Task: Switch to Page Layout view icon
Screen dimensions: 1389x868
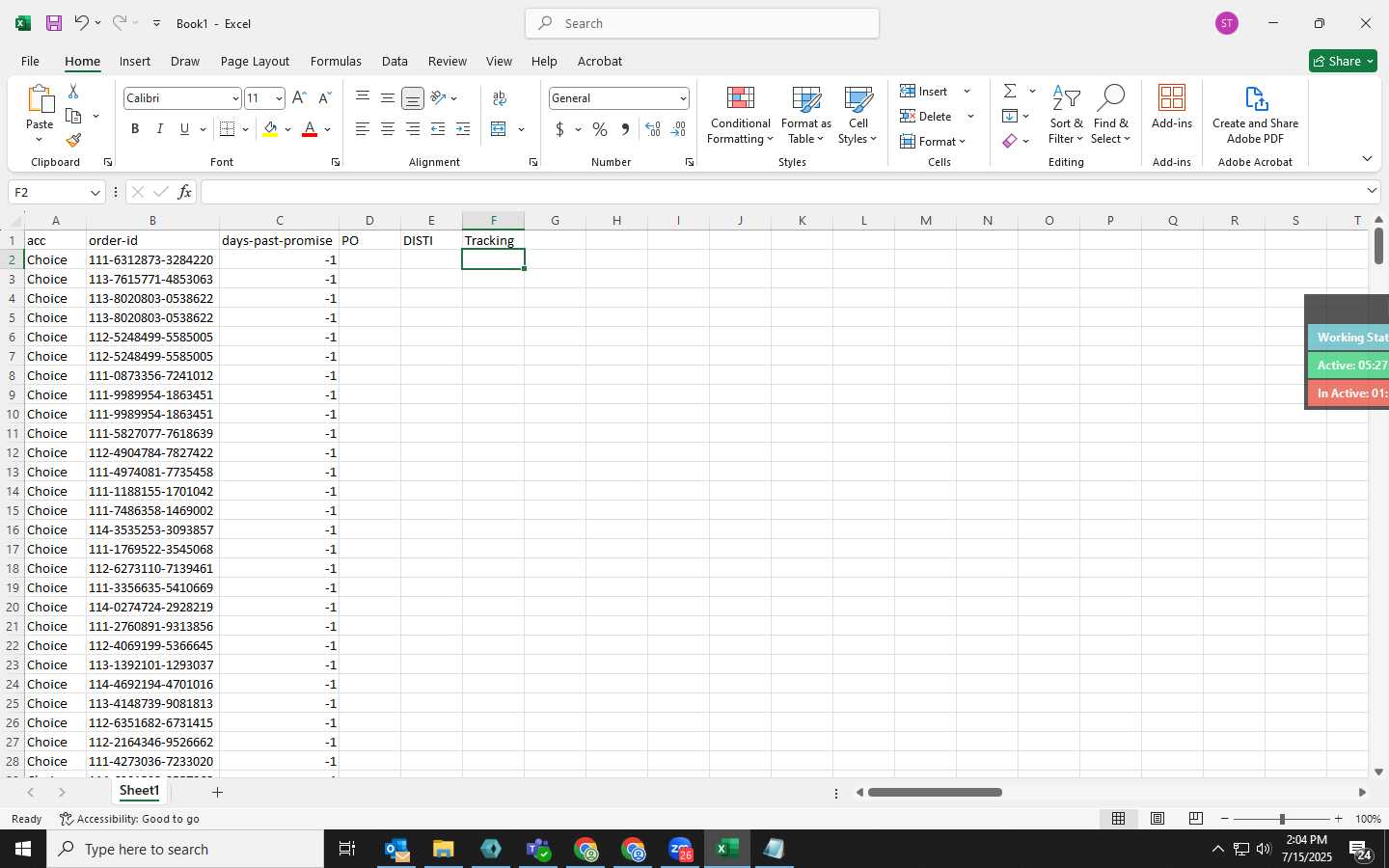Action: click(1157, 819)
